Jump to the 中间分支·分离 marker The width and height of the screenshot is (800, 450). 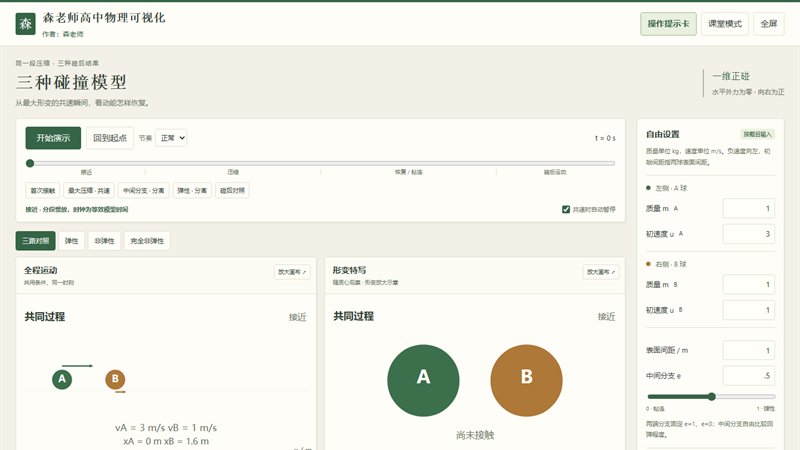coord(143,190)
